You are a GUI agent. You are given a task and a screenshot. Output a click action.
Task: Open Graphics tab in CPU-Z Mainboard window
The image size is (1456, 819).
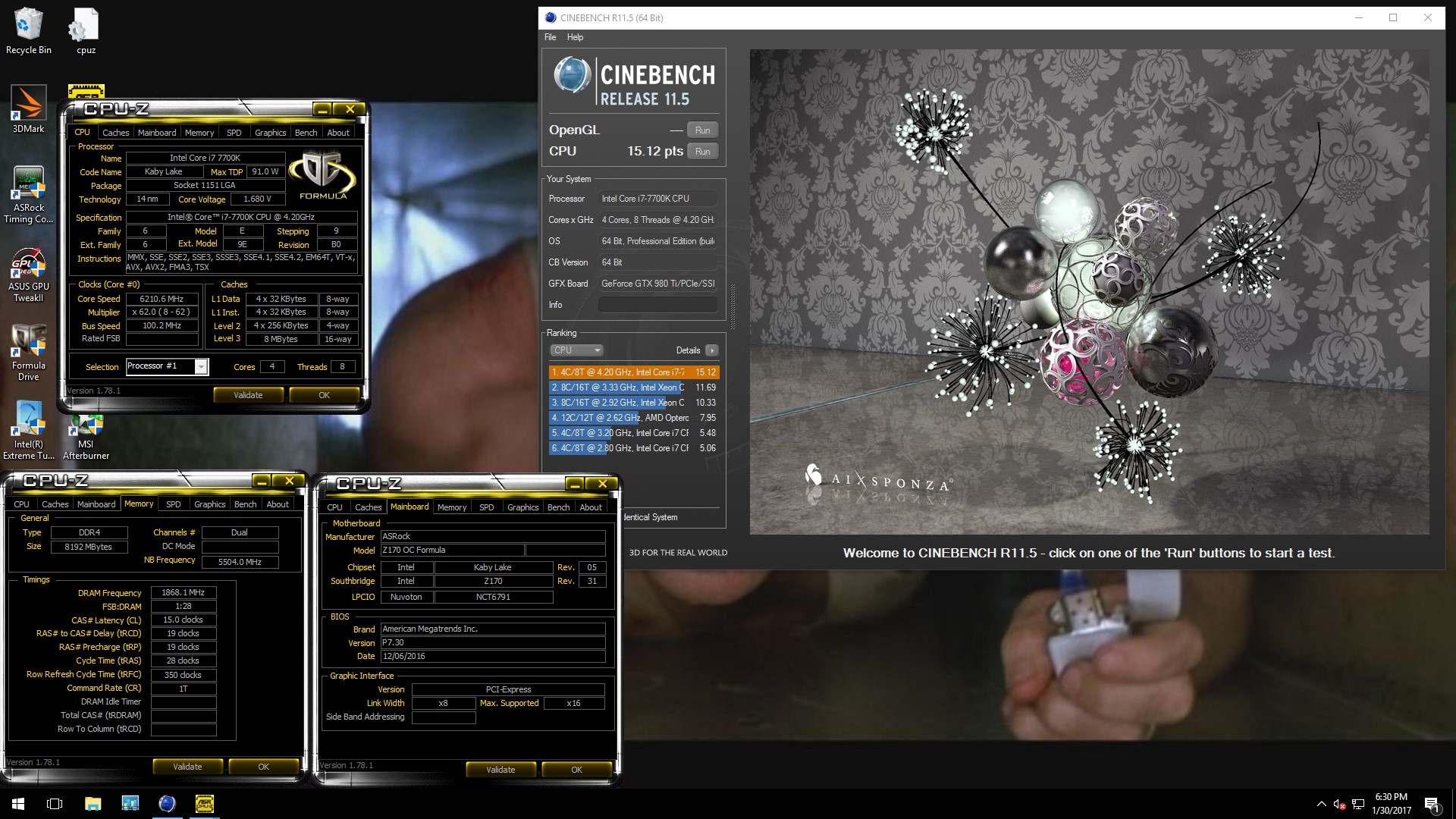point(523,507)
